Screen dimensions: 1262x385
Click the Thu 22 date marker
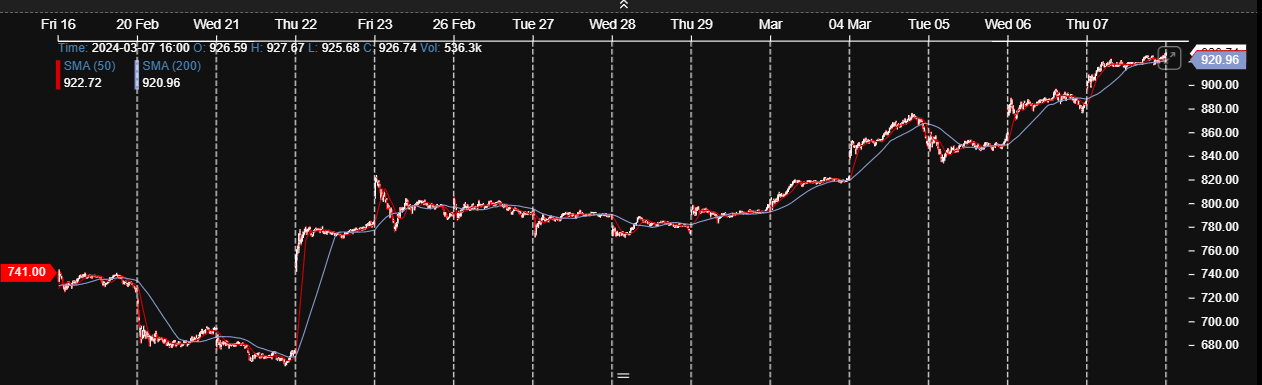pos(296,23)
